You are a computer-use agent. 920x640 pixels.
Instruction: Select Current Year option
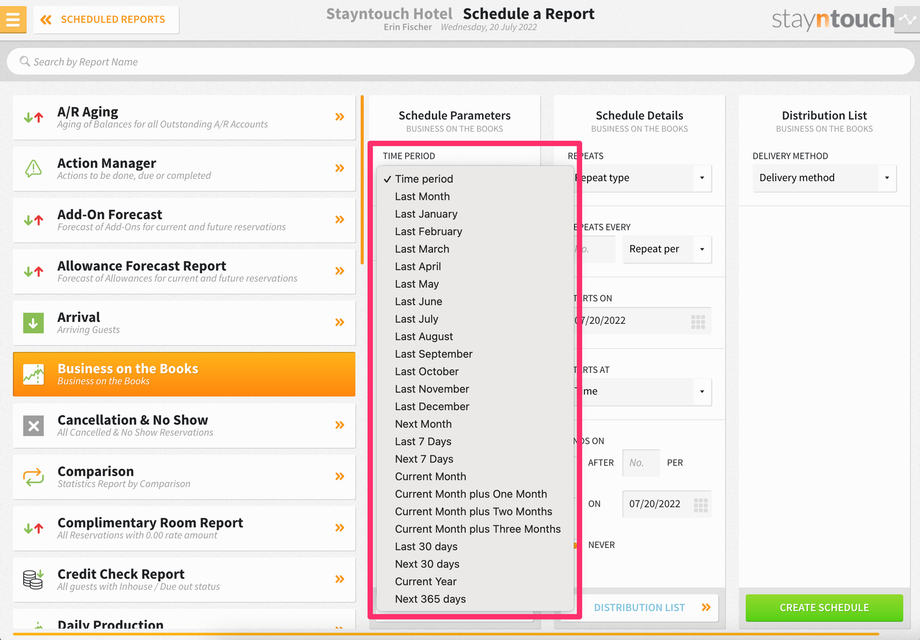point(475,582)
